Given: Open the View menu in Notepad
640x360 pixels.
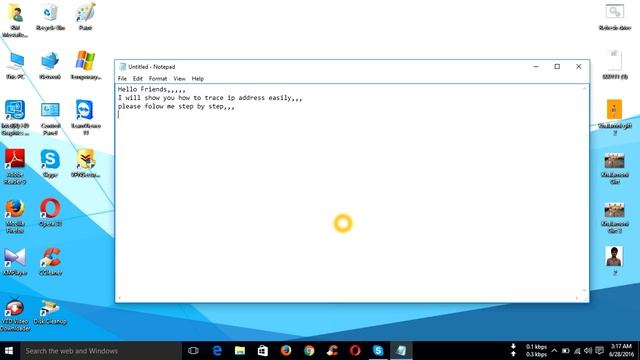Looking at the screenshot, I should pyautogui.click(x=179, y=78).
